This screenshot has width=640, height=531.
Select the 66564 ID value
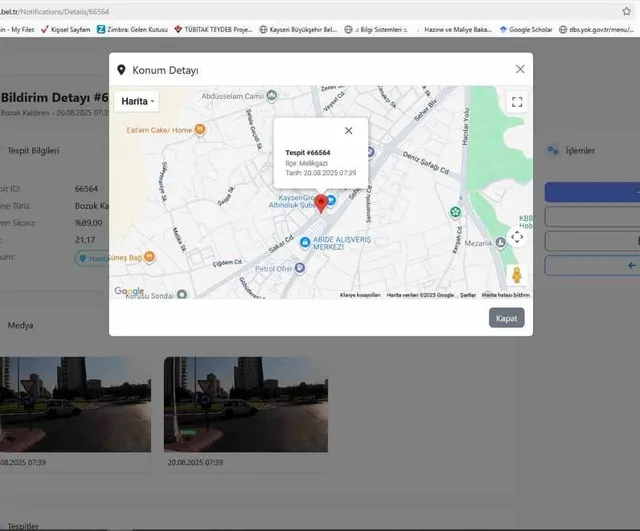(86, 189)
